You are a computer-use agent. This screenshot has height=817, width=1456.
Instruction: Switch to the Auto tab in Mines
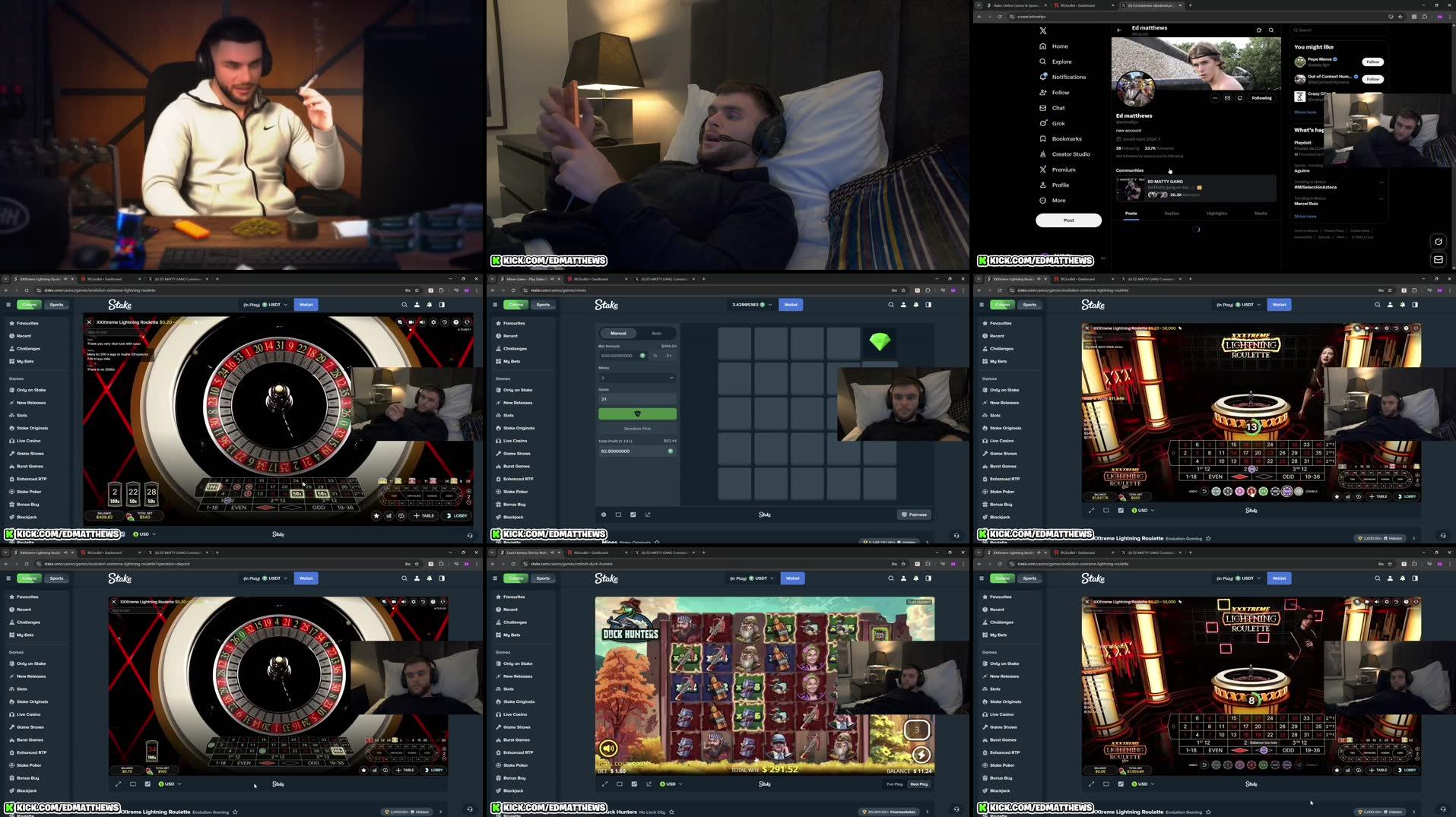pos(655,333)
